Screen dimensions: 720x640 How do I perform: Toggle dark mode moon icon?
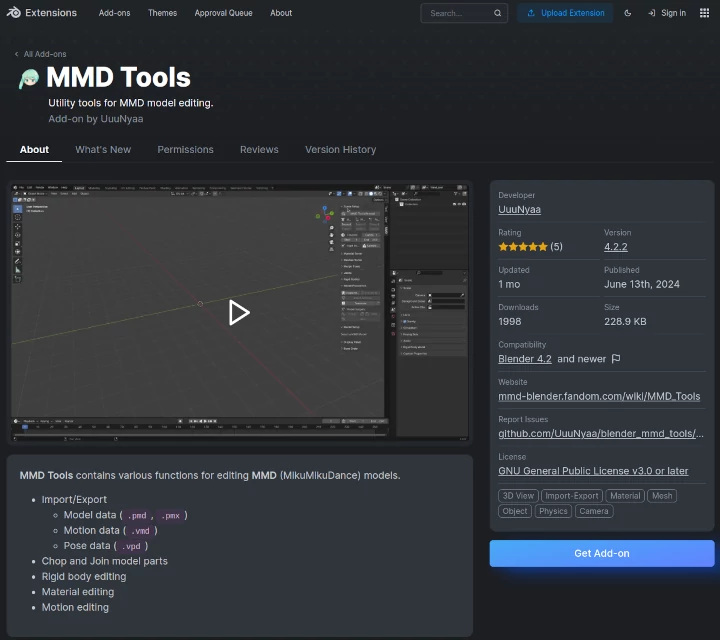(628, 13)
